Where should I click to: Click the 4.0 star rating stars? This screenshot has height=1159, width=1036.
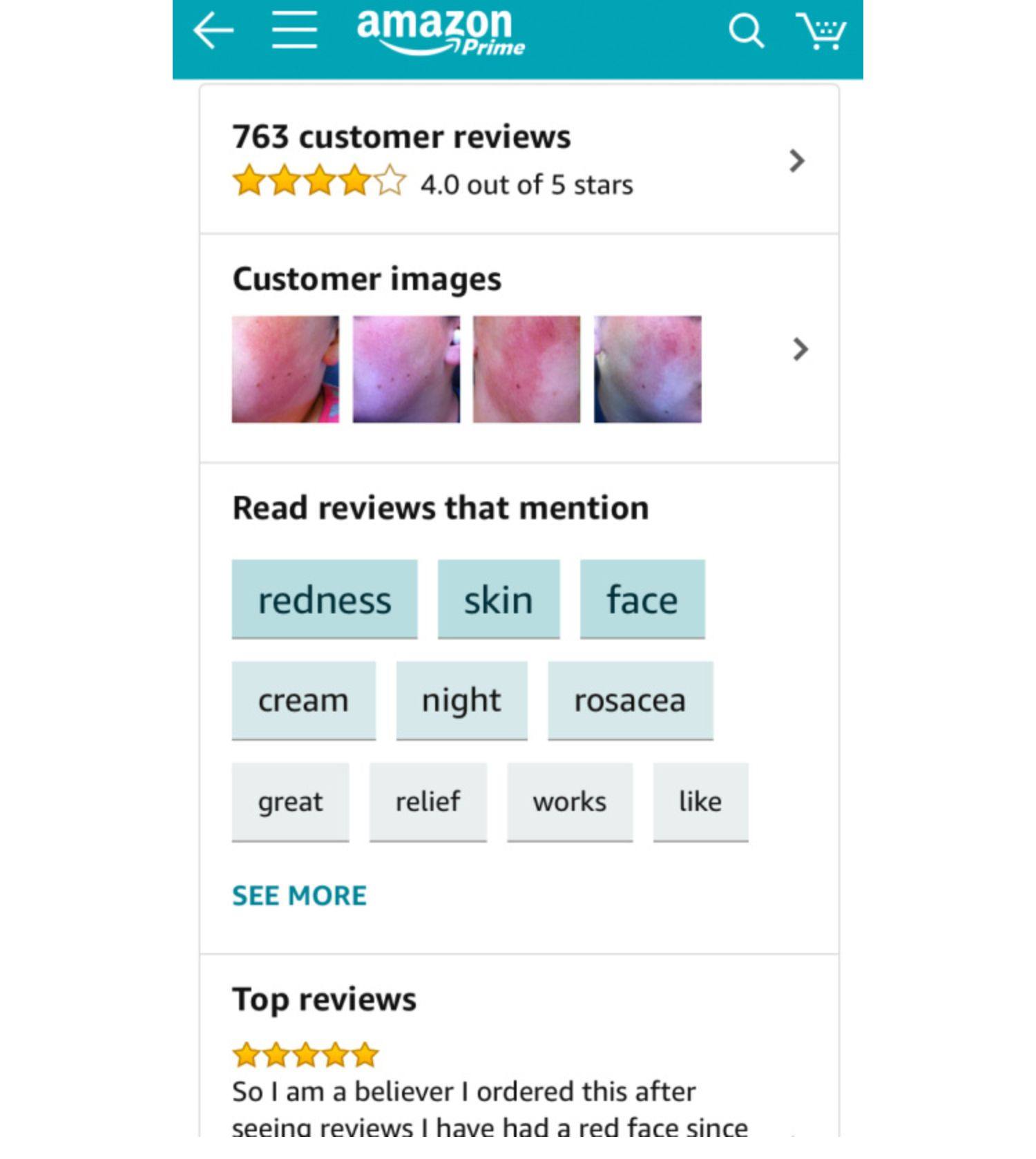click(x=319, y=181)
